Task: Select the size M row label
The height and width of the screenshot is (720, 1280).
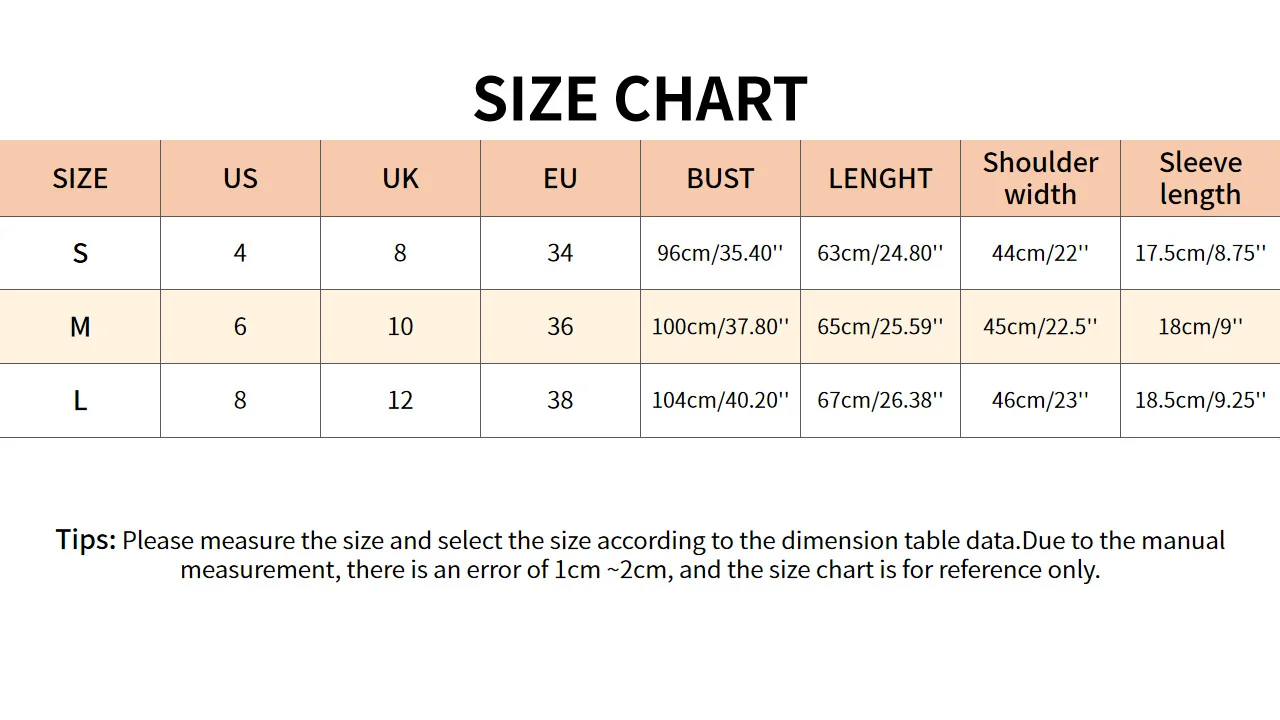Action: pos(80,327)
